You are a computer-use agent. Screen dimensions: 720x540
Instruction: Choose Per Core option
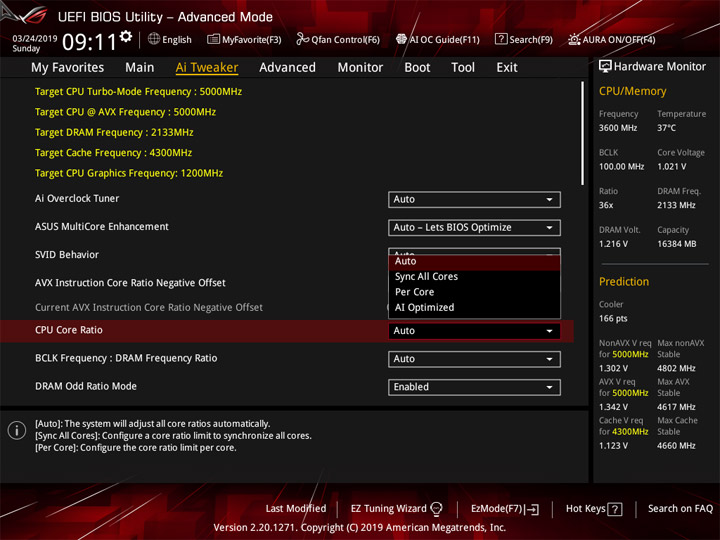point(474,292)
